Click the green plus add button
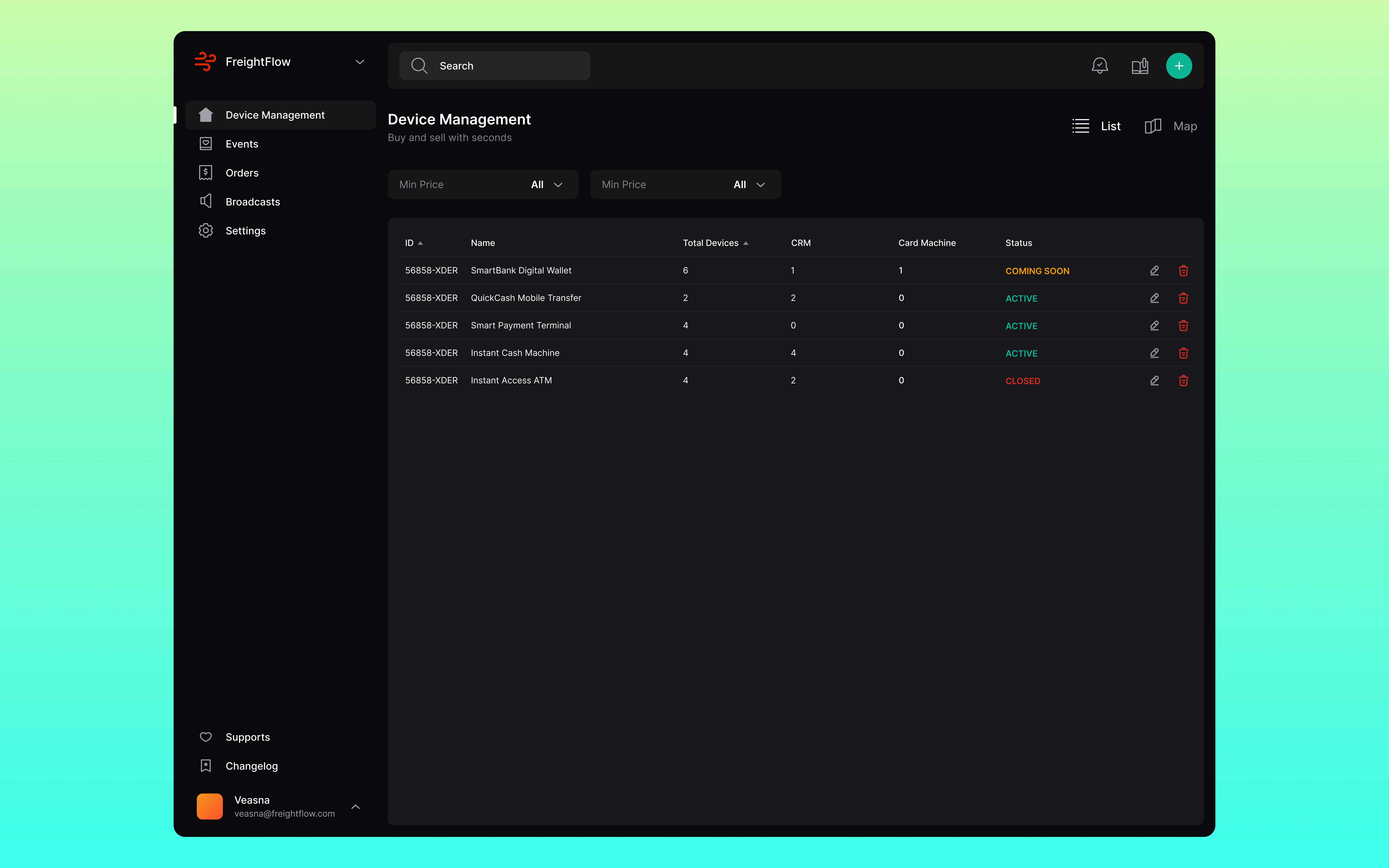1389x868 pixels. [x=1179, y=66]
